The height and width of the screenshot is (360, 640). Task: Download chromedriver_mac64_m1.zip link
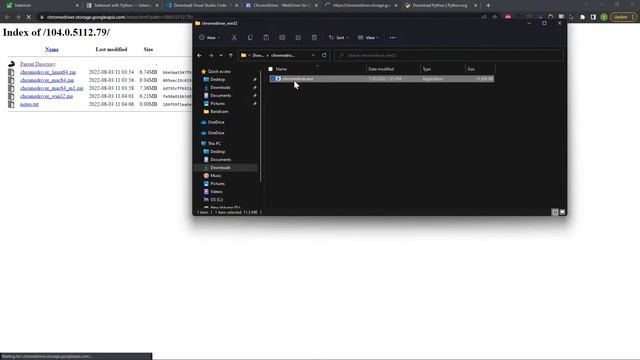click(x=51, y=88)
